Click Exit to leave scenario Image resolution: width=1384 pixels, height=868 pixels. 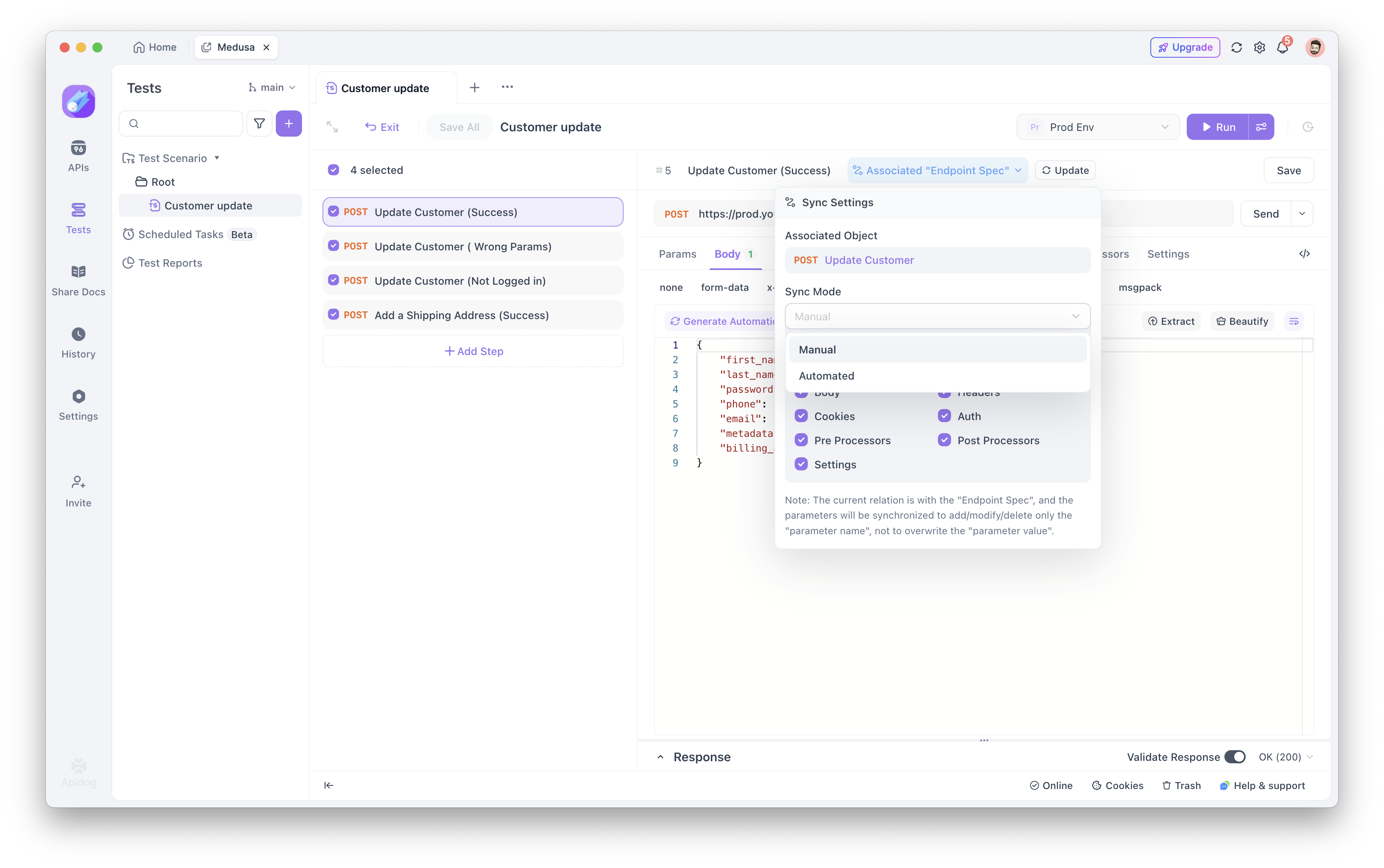(x=382, y=127)
